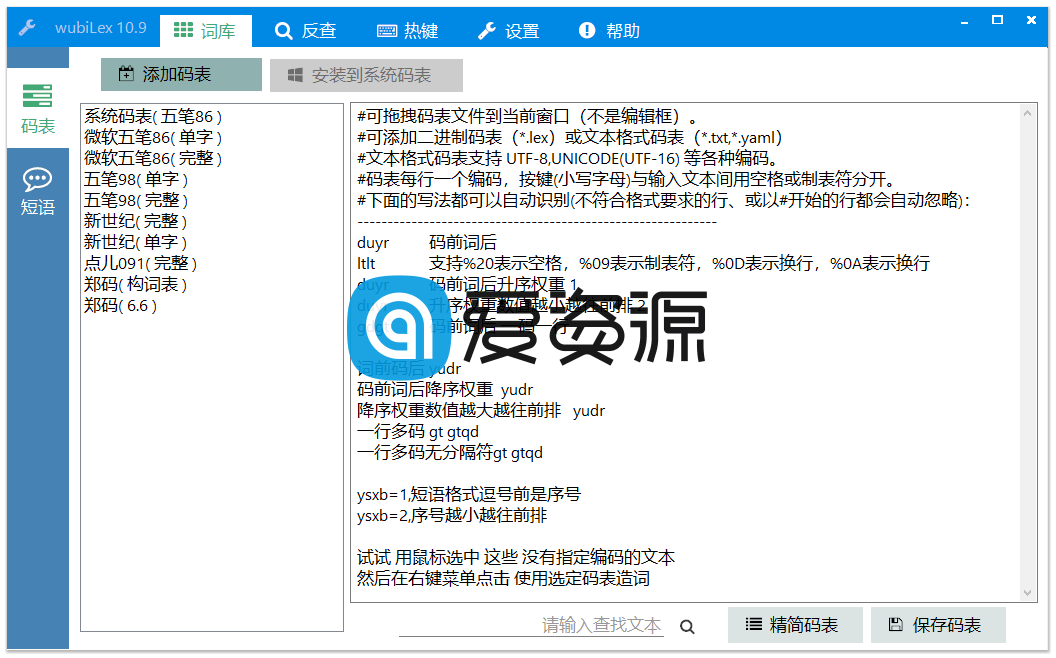Open the 帮助 menu
This screenshot has width=1056, height=658.
click(611, 31)
